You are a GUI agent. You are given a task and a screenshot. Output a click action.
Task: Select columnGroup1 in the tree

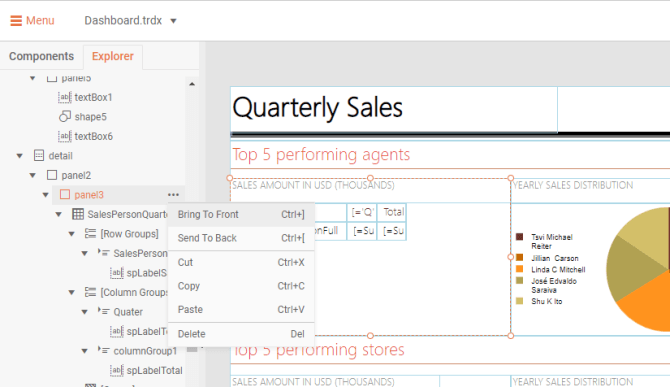coord(145,351)
